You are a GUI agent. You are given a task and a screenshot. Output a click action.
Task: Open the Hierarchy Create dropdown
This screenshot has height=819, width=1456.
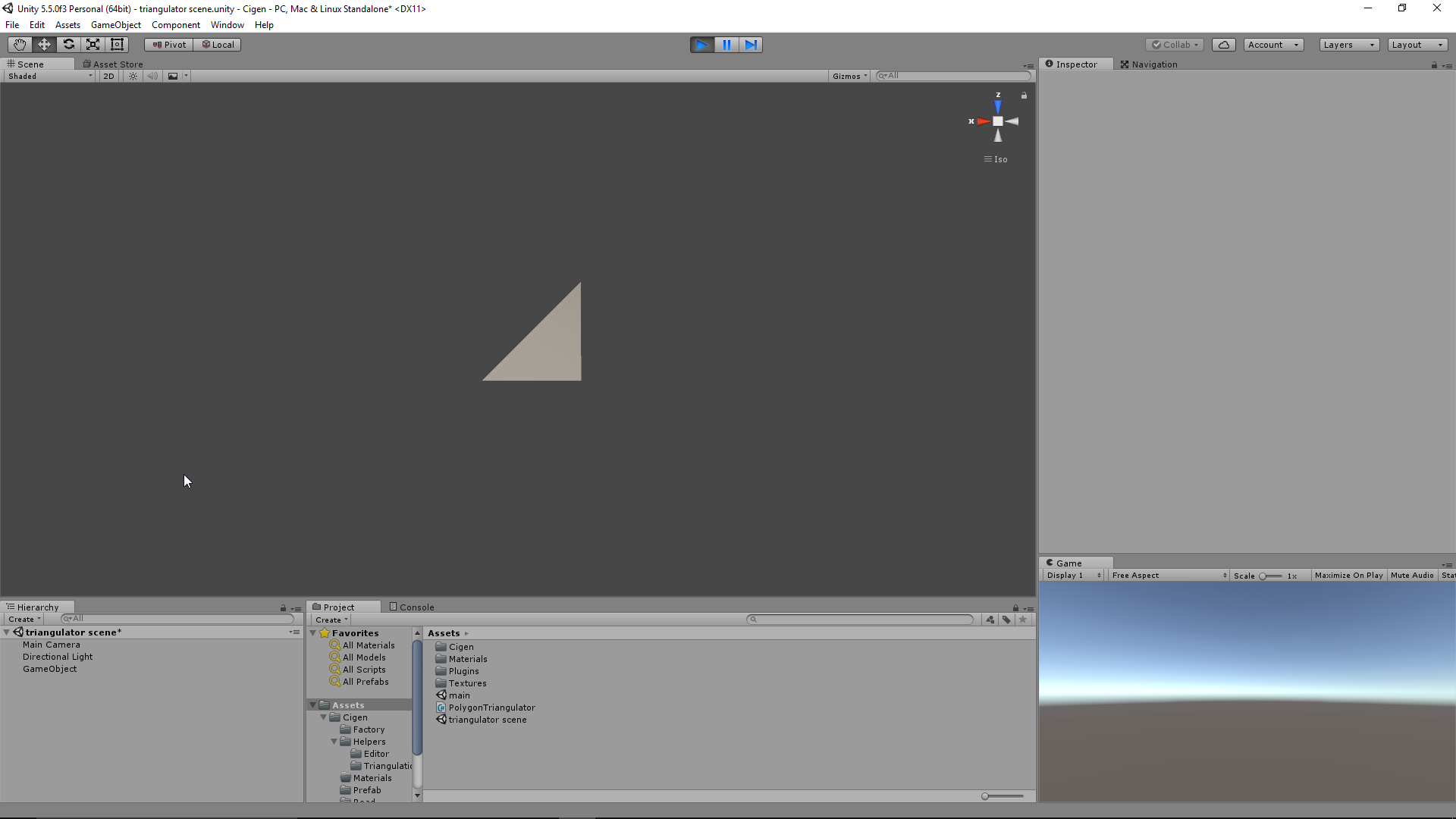(x=24, y=620)
